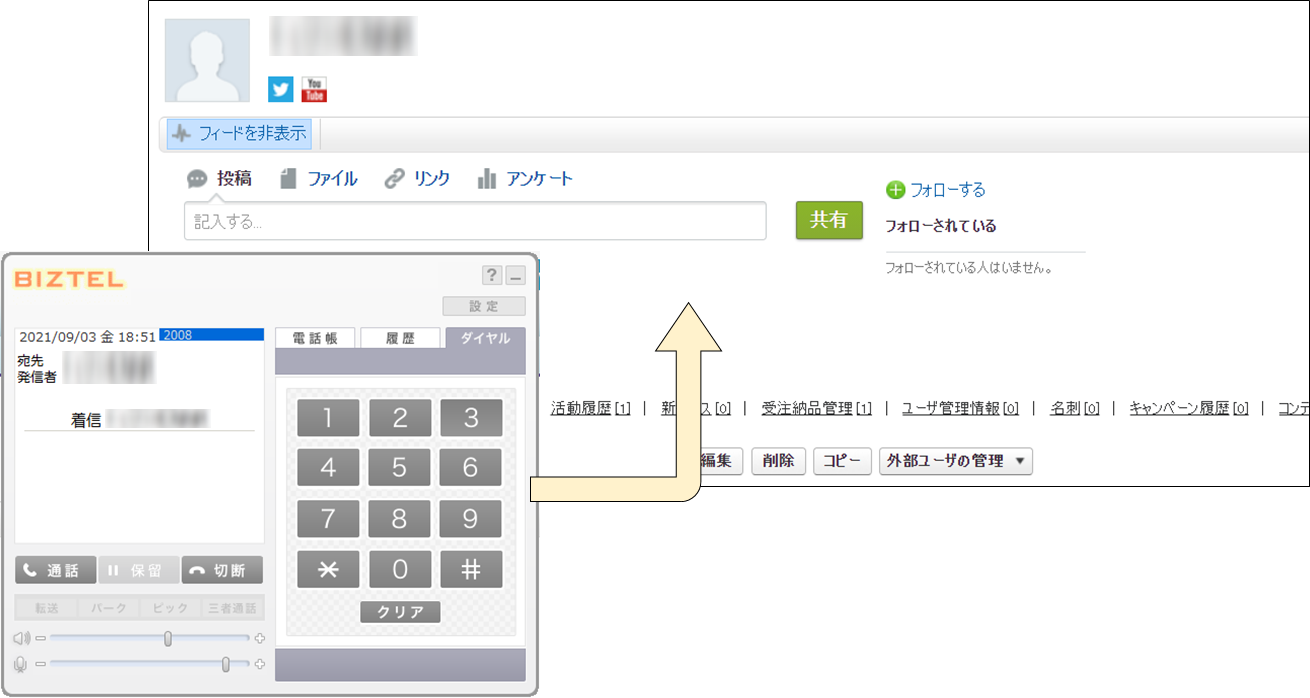Click the microphone icon
1310x698 pixels.
(x=21, y=664)
